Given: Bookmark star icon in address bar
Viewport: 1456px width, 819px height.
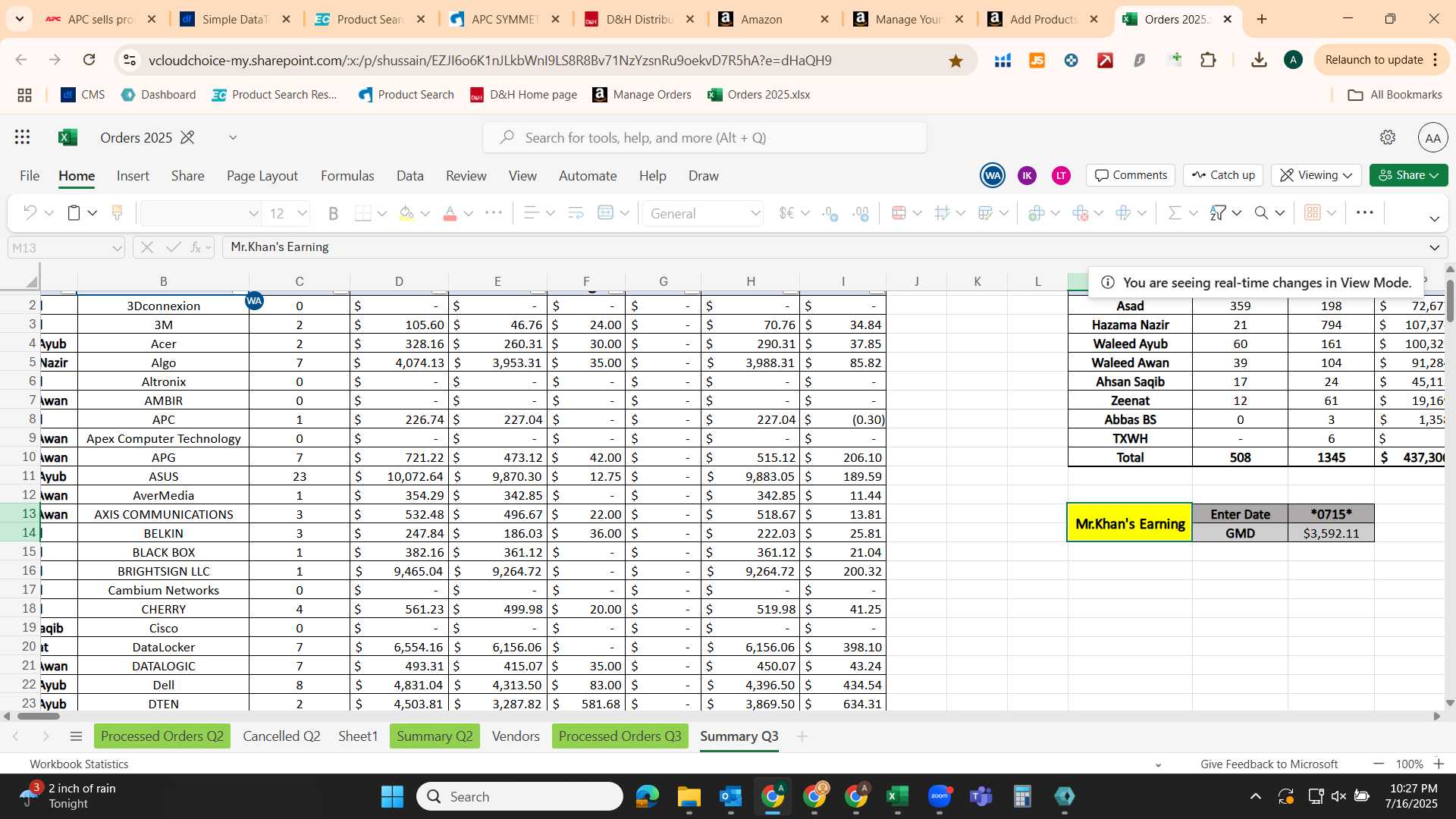Looking at the screenshot, I should click(x=955, y=61).
